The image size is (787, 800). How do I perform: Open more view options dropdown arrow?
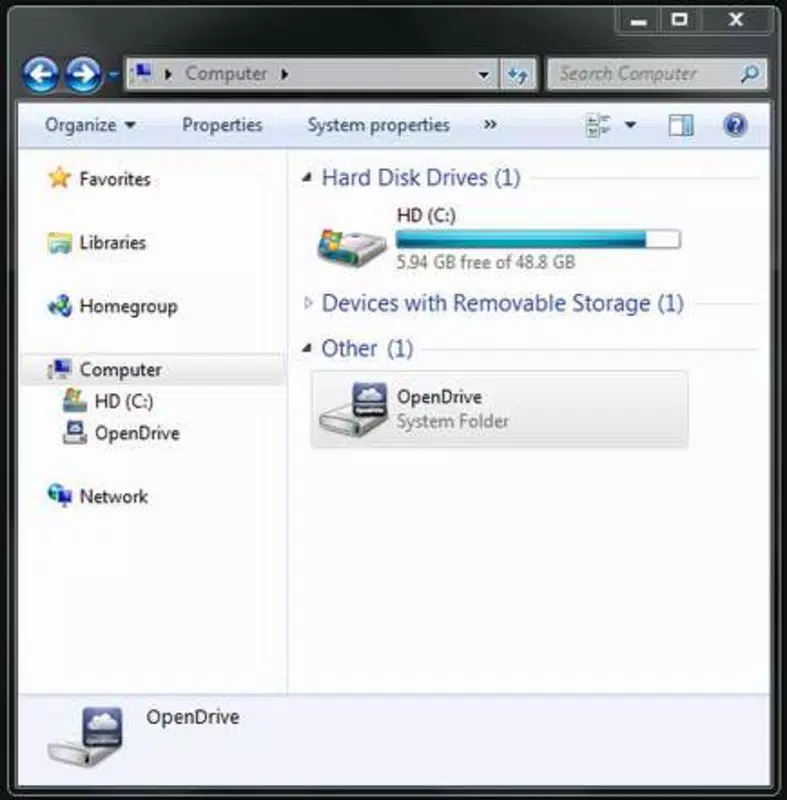[x=630, y=125]
